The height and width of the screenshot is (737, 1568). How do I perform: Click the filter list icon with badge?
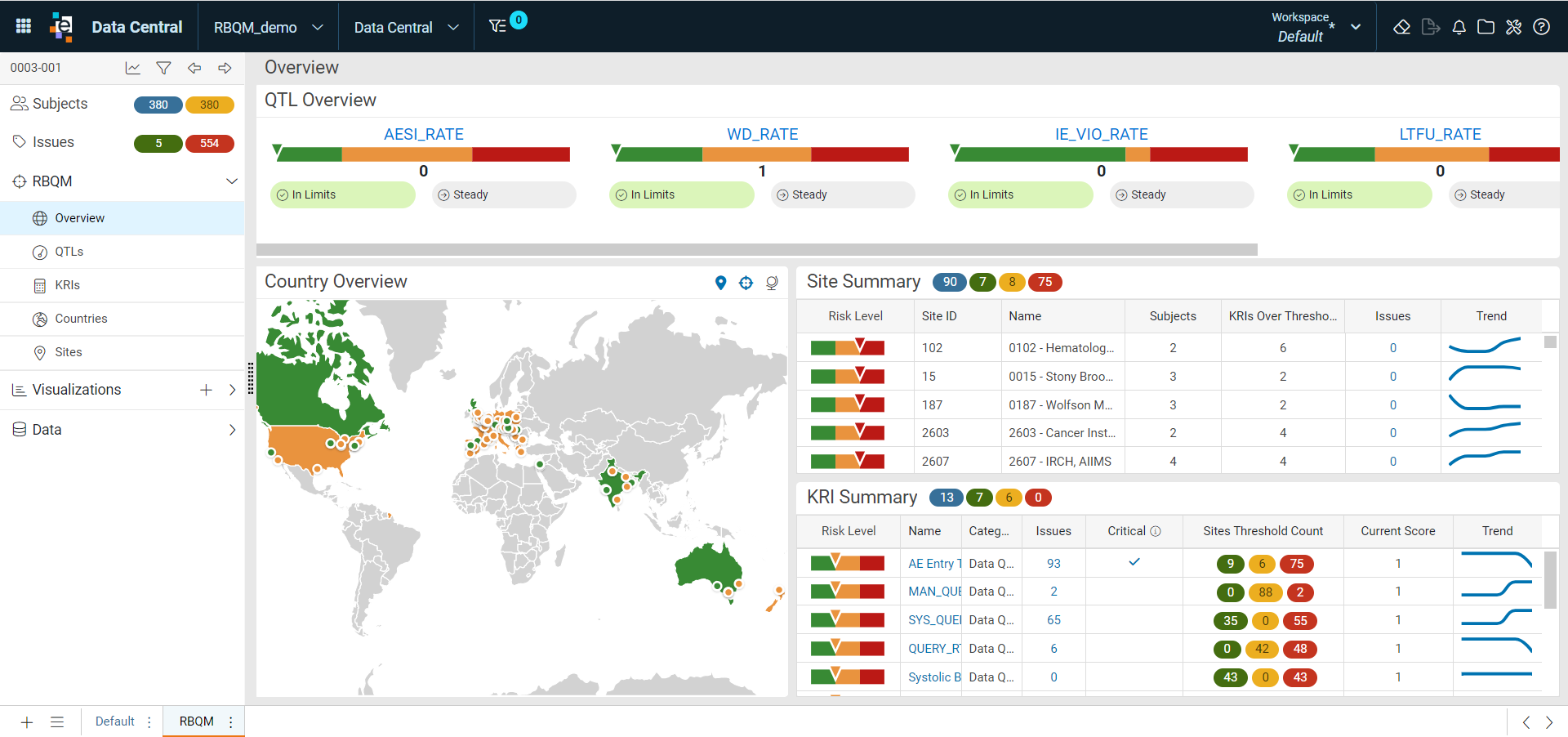coord(498,26)
